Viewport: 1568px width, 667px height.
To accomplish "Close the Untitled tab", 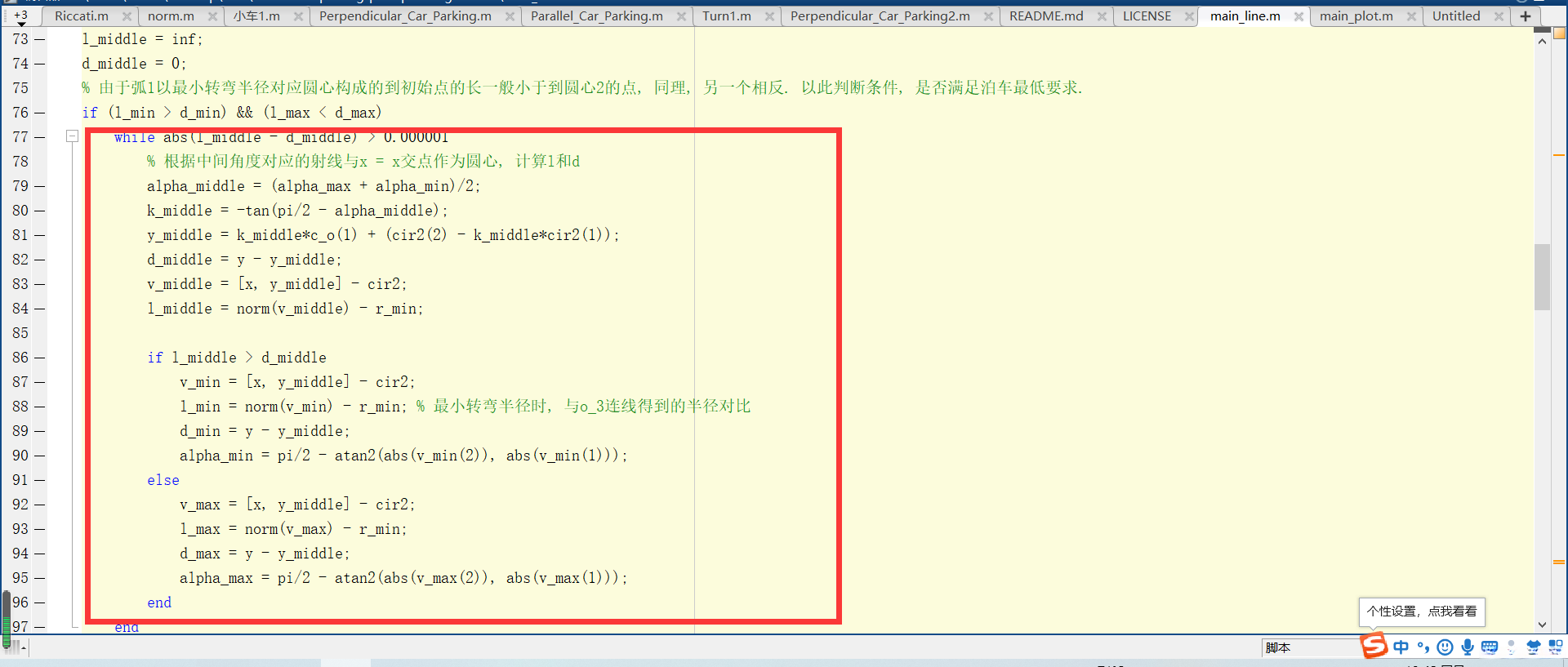I will (1499, 16).
